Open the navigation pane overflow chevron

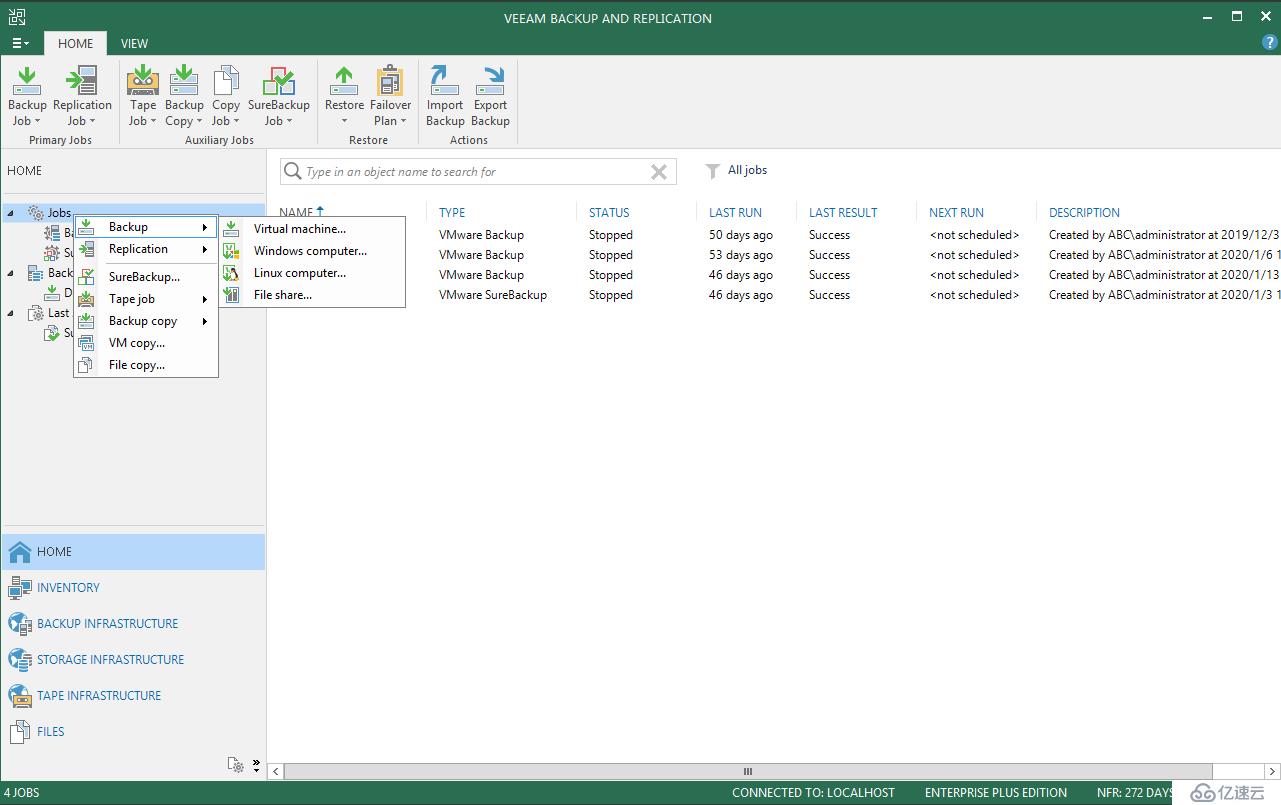point(256,765)
